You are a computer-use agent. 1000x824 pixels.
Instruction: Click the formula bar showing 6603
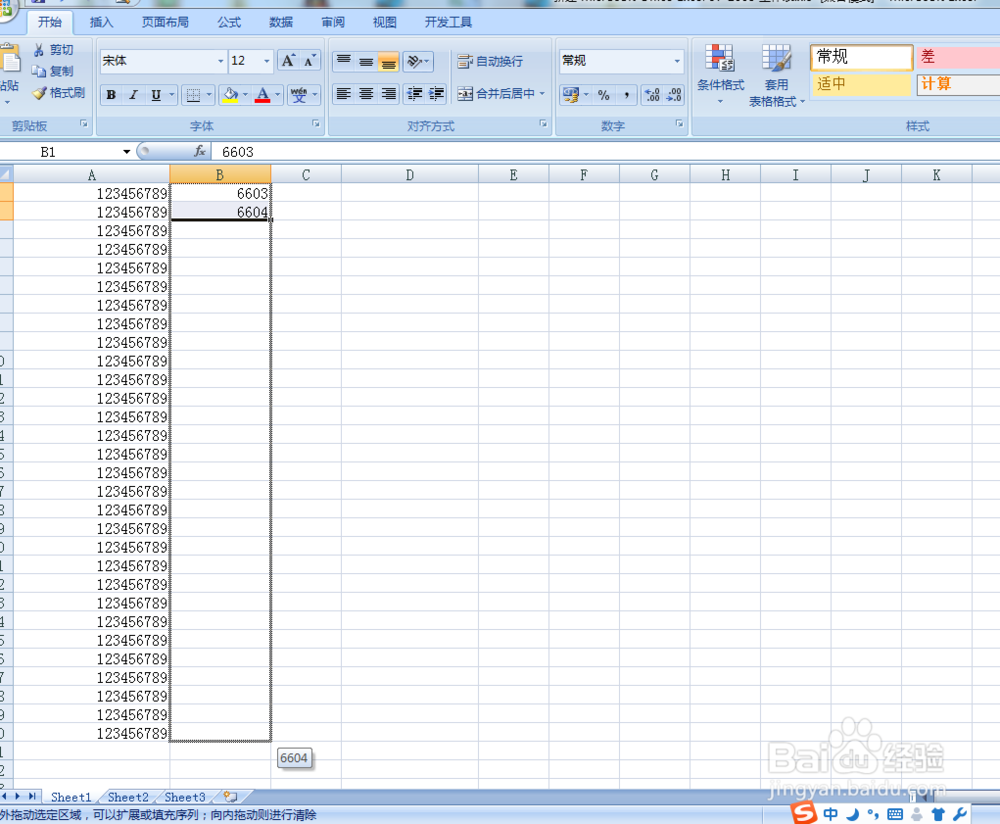coord(606,152)
